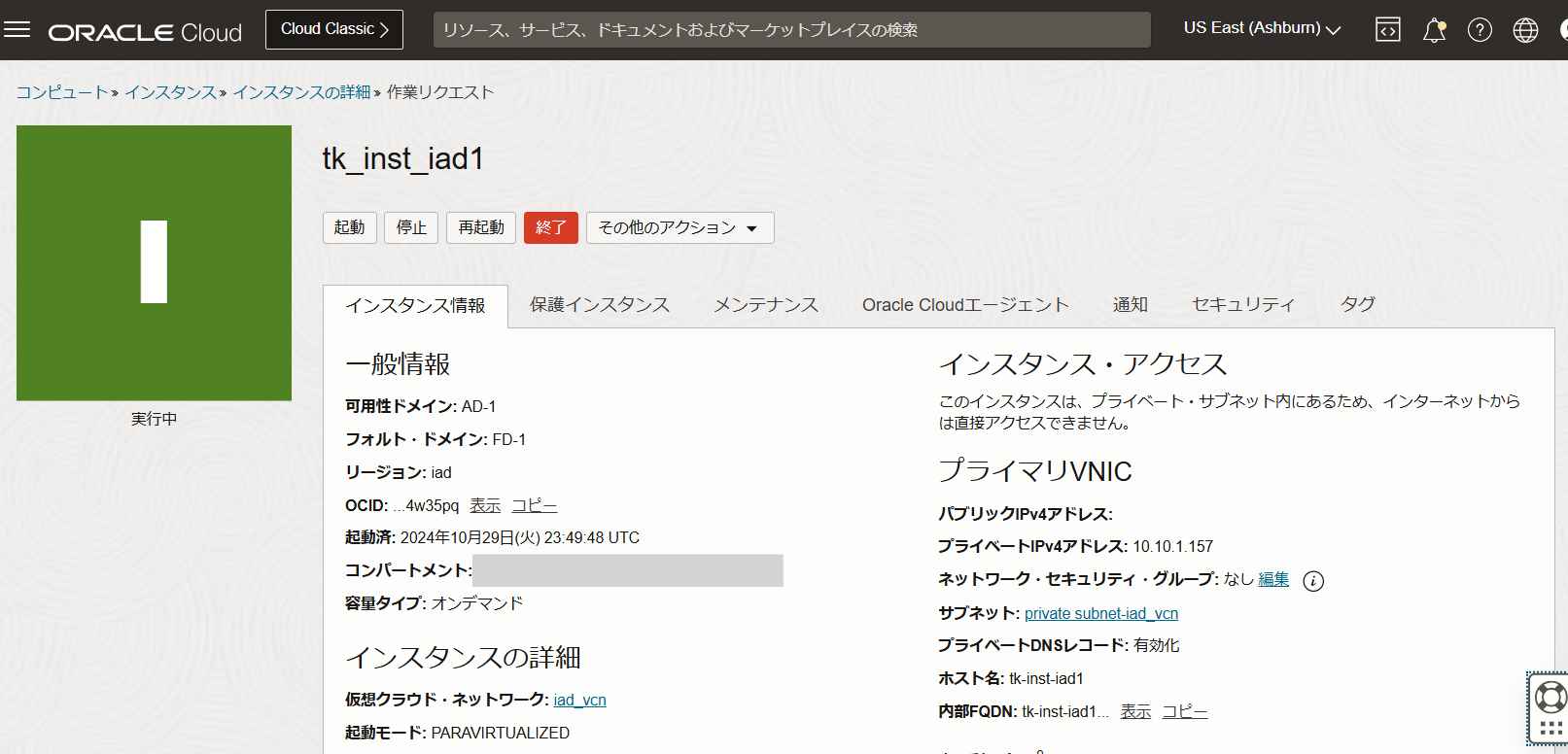Click the OCID コピー link
Viewport: 1568px width, 754px height.
point(535,505)
